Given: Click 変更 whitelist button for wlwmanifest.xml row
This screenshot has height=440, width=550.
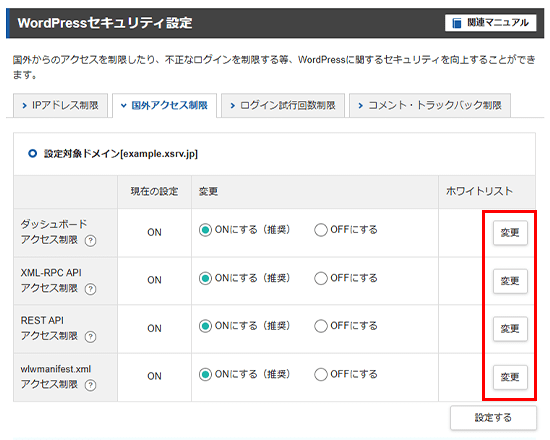Looking at the screenshot, I should [510, 377].
